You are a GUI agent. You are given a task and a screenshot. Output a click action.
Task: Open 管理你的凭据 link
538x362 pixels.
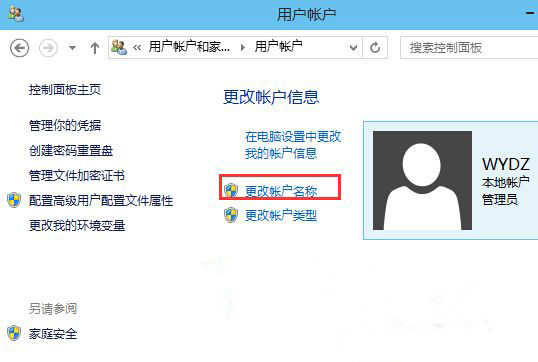(65, 125)
